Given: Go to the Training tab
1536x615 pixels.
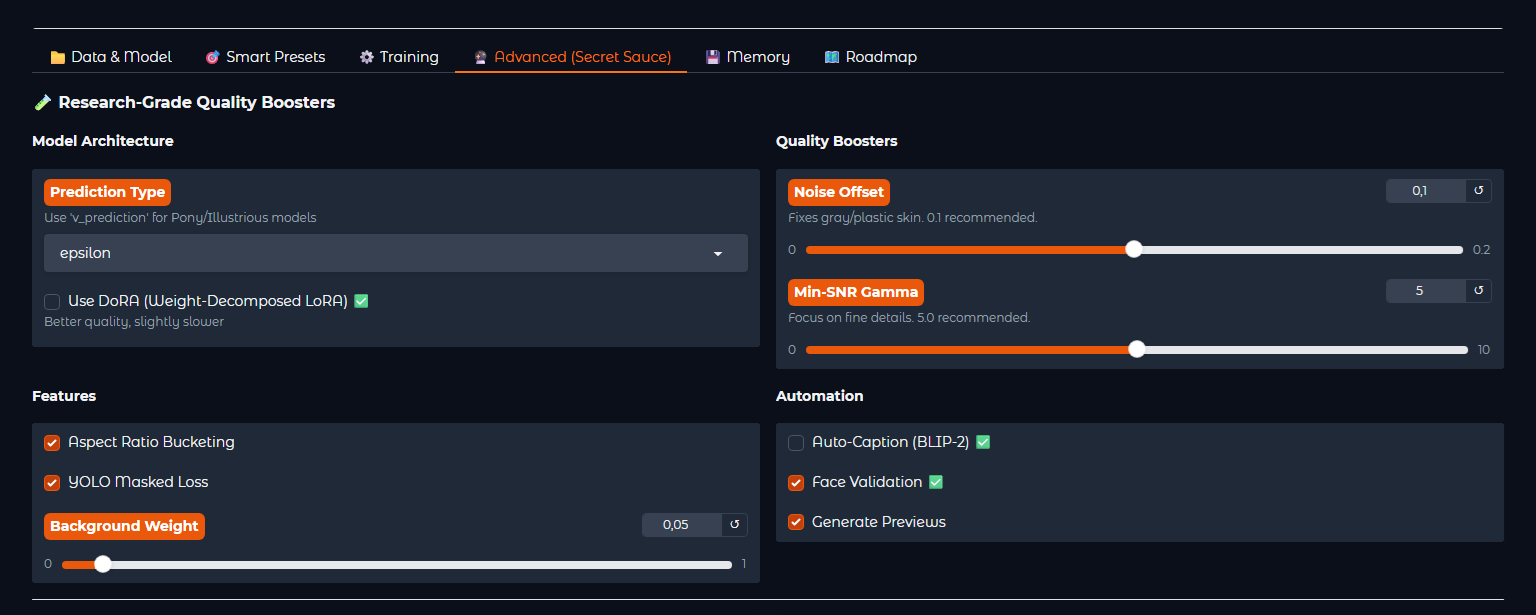Looking at the screenshot, I should tap(399, 57).
